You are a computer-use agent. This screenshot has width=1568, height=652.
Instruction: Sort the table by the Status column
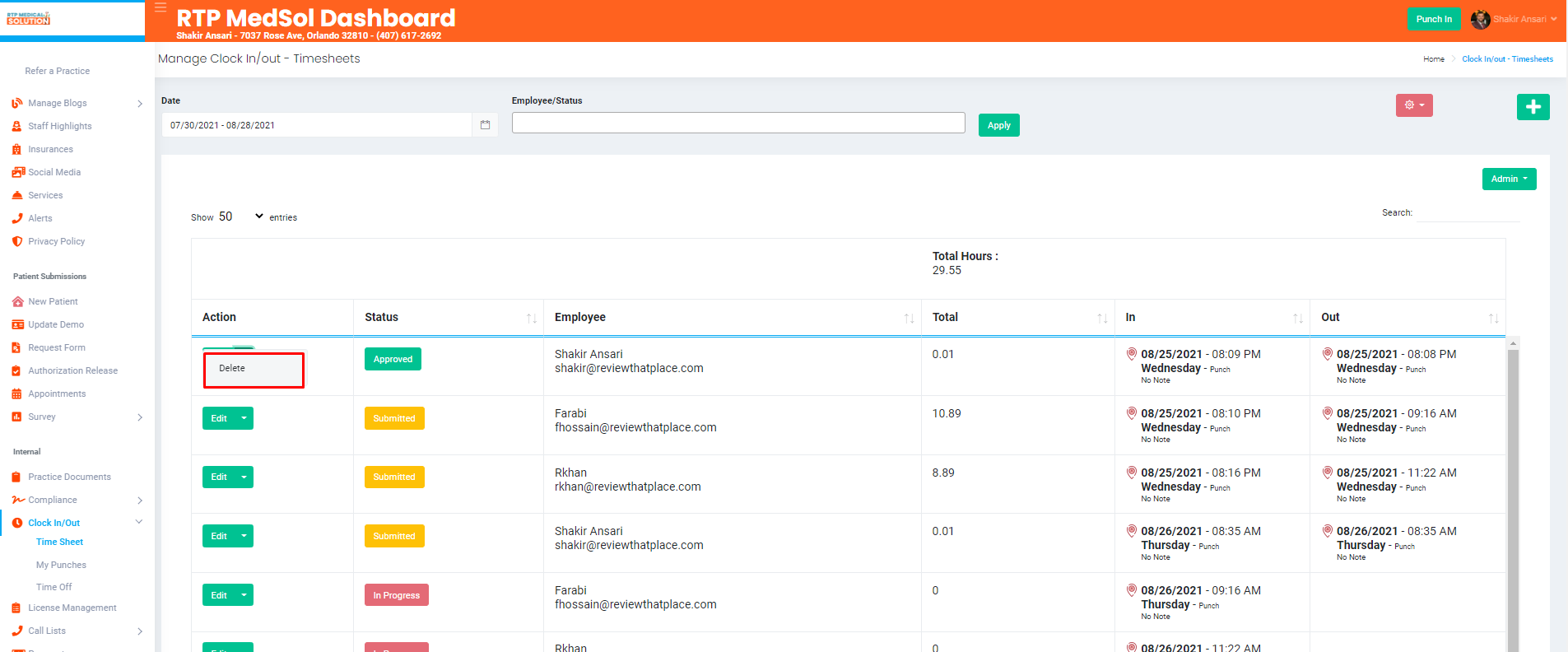click(x=449, y=318)
